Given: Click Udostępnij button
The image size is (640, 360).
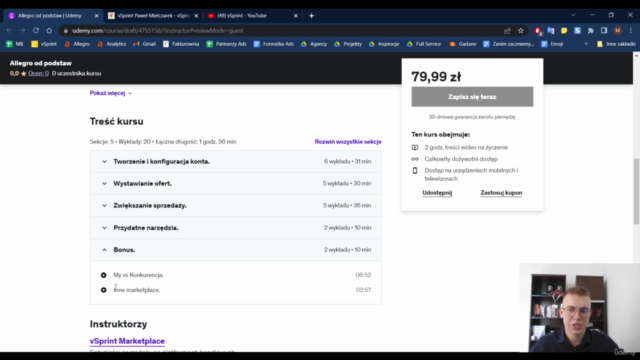Looking at the screenshot, I should pos(437,193).
